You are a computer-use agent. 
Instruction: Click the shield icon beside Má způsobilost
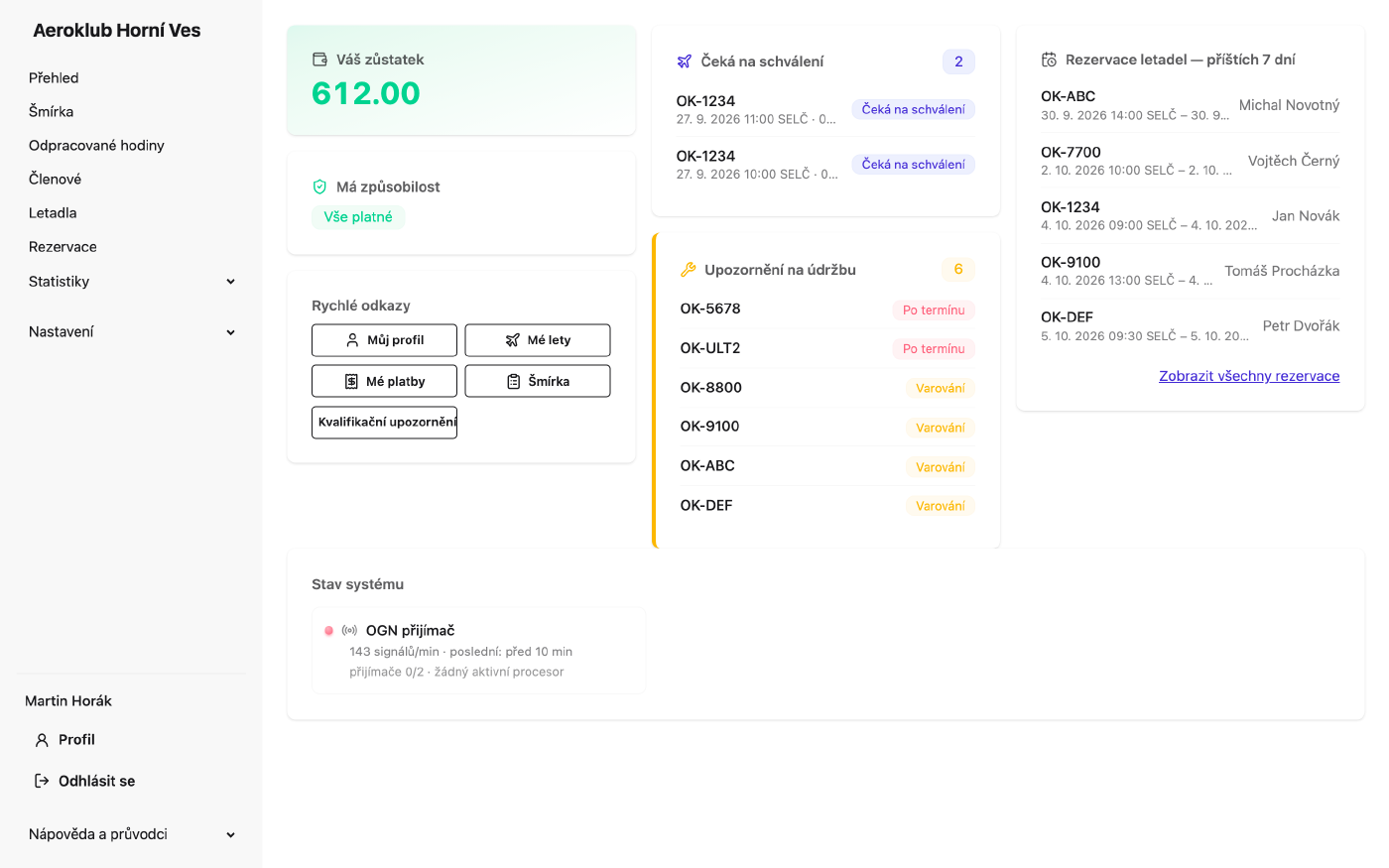pos(319,186)
